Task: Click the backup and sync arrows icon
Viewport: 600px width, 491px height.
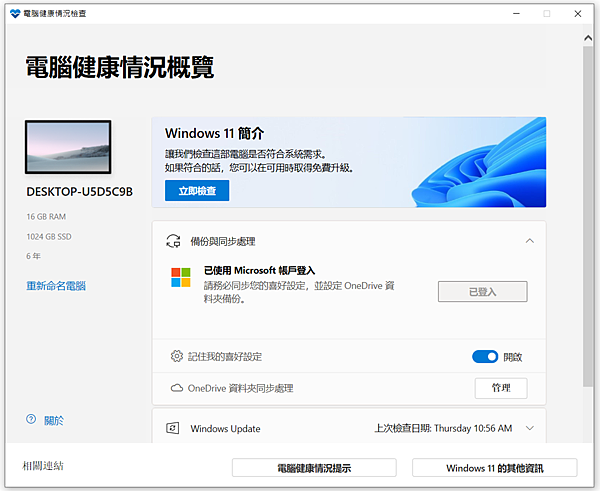Action: coord(173,241)
